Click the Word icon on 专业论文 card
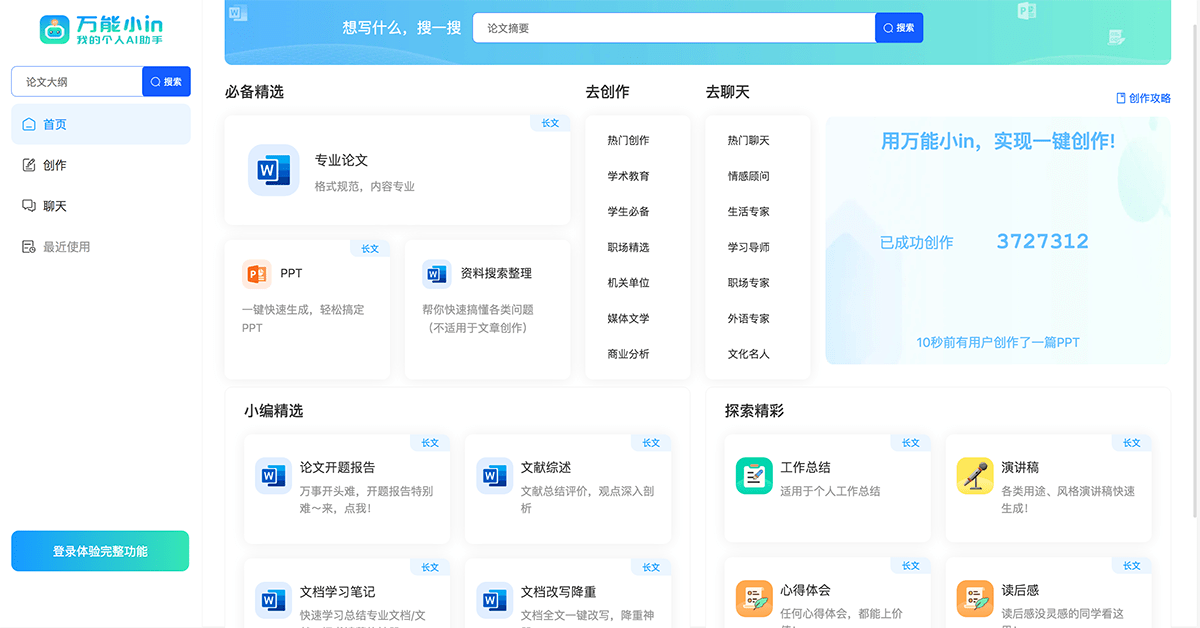This screenshot has height=628, width=1200. coord(273,170)
